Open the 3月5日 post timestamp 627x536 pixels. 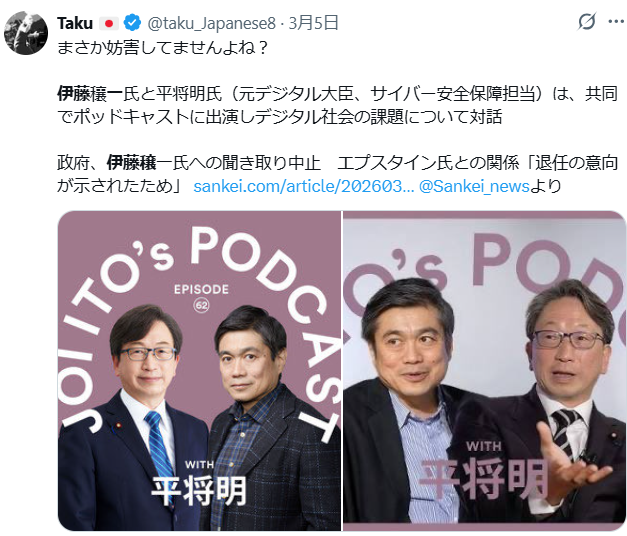[x=314, y=23]
